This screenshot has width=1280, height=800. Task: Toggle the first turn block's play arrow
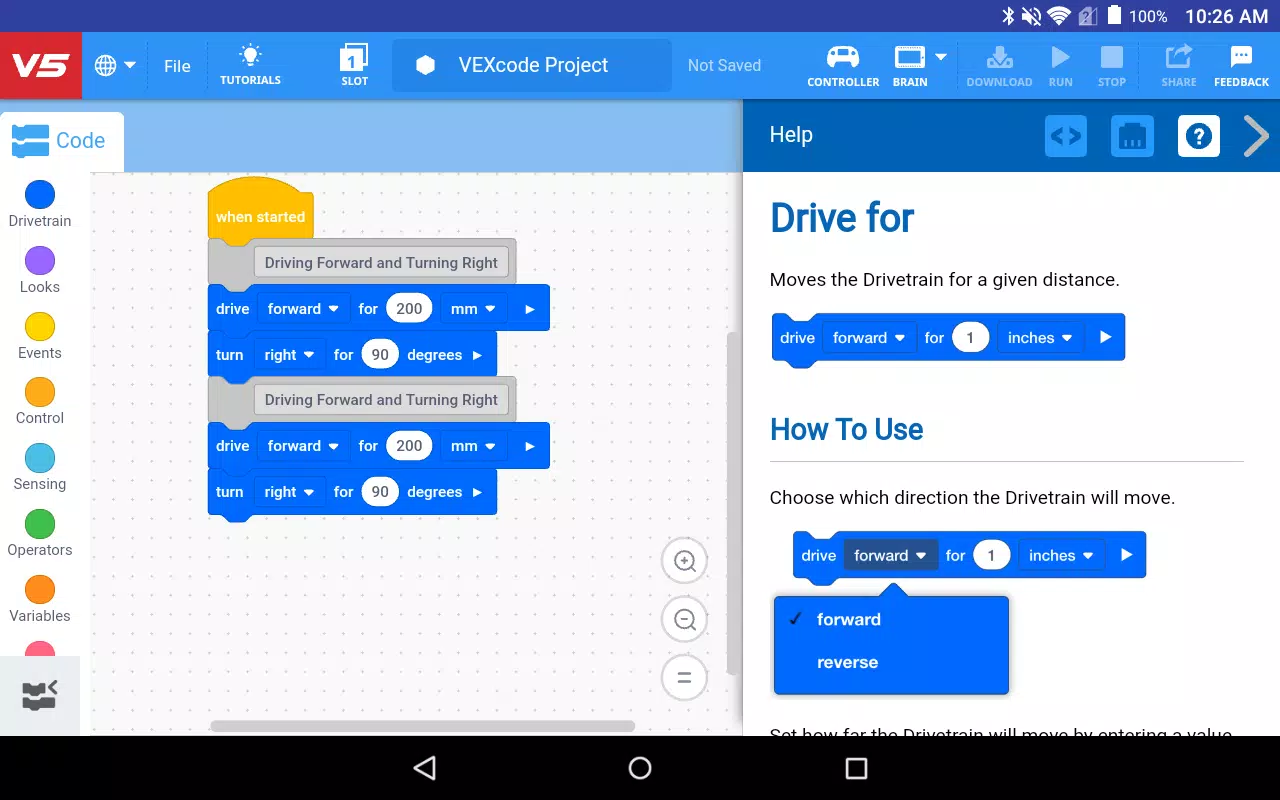coord(477,355)
